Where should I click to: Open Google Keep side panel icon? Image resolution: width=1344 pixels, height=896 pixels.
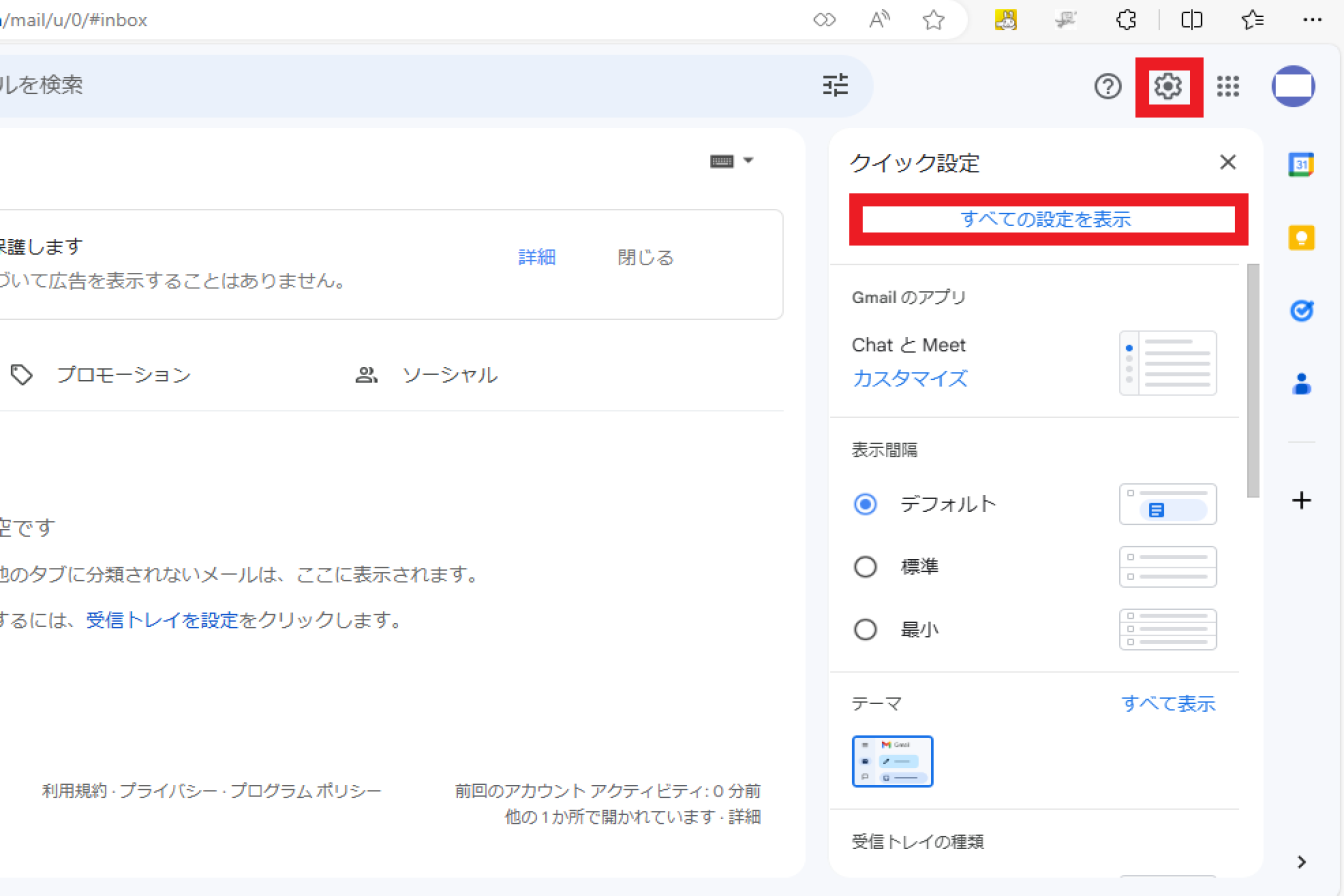pos(1300,238)
